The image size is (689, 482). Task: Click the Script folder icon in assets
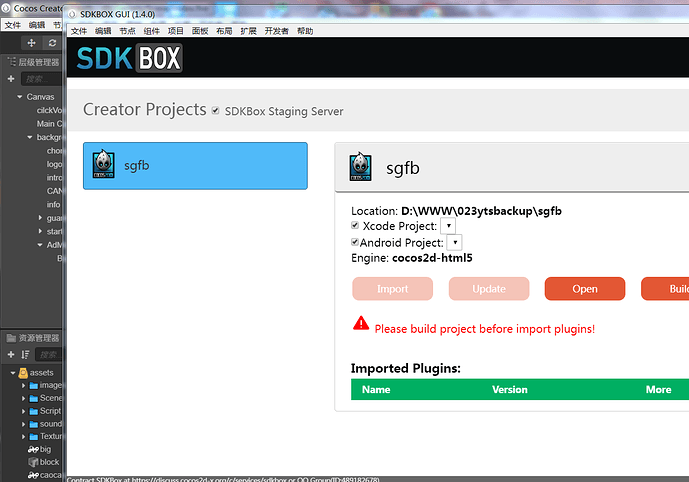33,411
